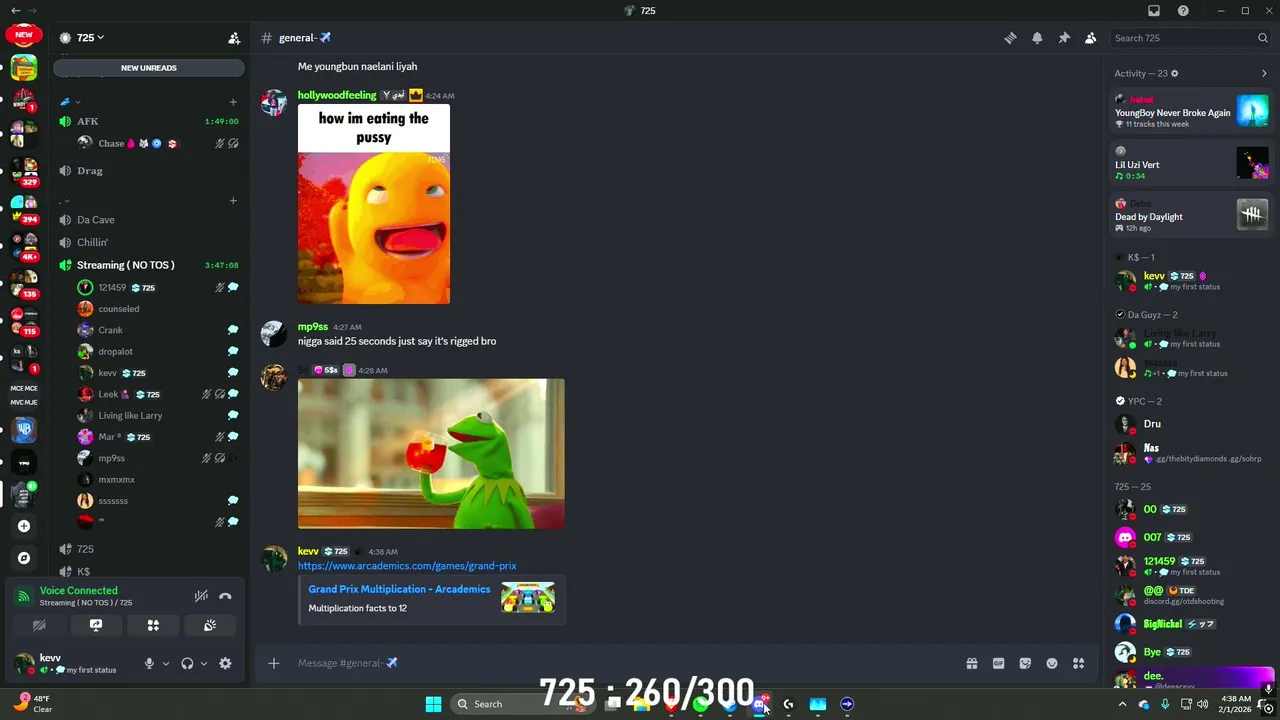Open the sticker picker
The height and width of the screenshot is (720, 1280).
tap(1025, 663)
